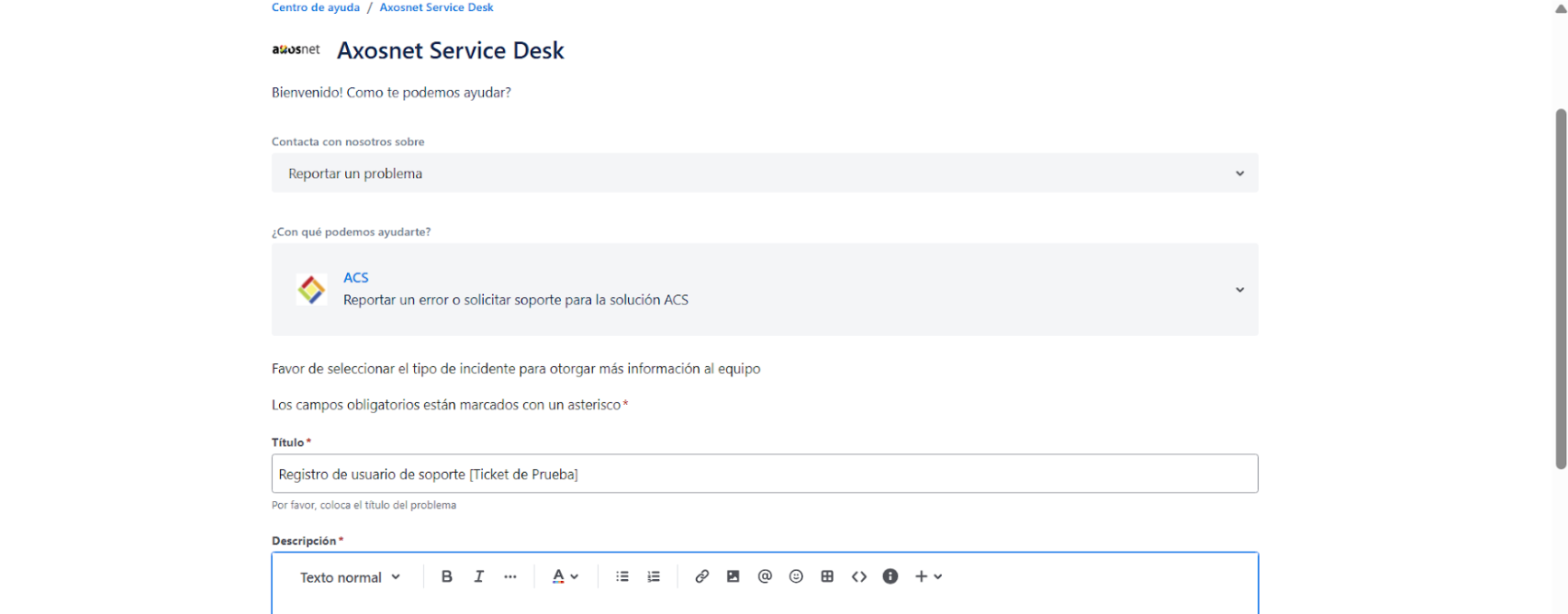Open the emoji picker
Viewport: 1568px width, 614px height.
[796, 576]
